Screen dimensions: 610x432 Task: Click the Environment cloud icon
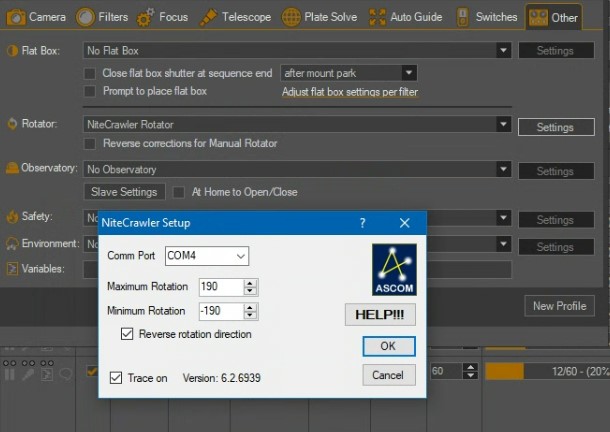[12, 244]
